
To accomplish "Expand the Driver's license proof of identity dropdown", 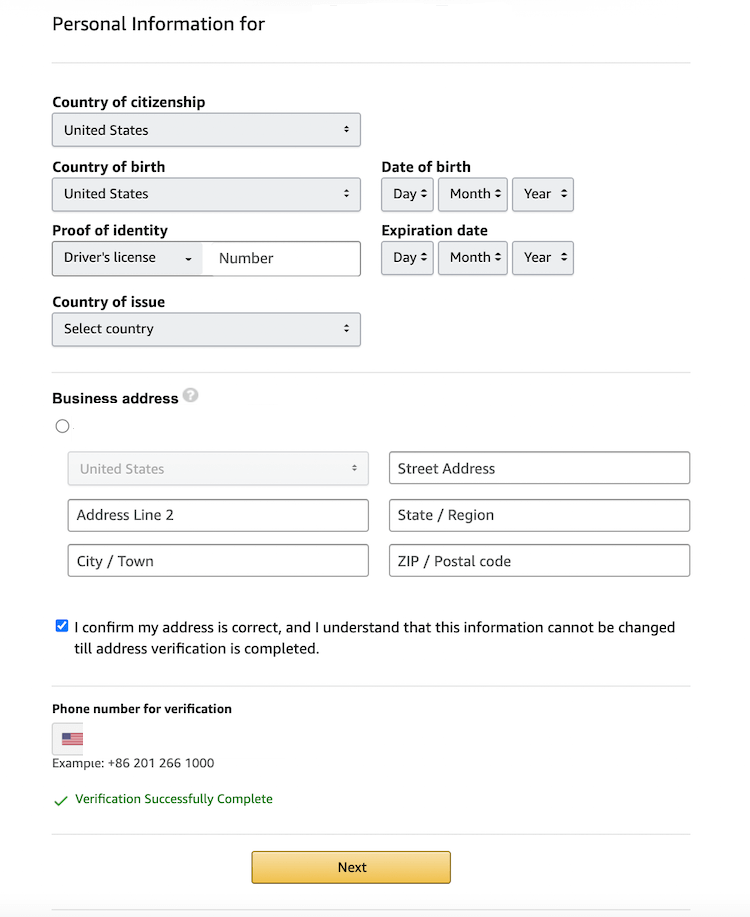I will [x=126, y=258].
